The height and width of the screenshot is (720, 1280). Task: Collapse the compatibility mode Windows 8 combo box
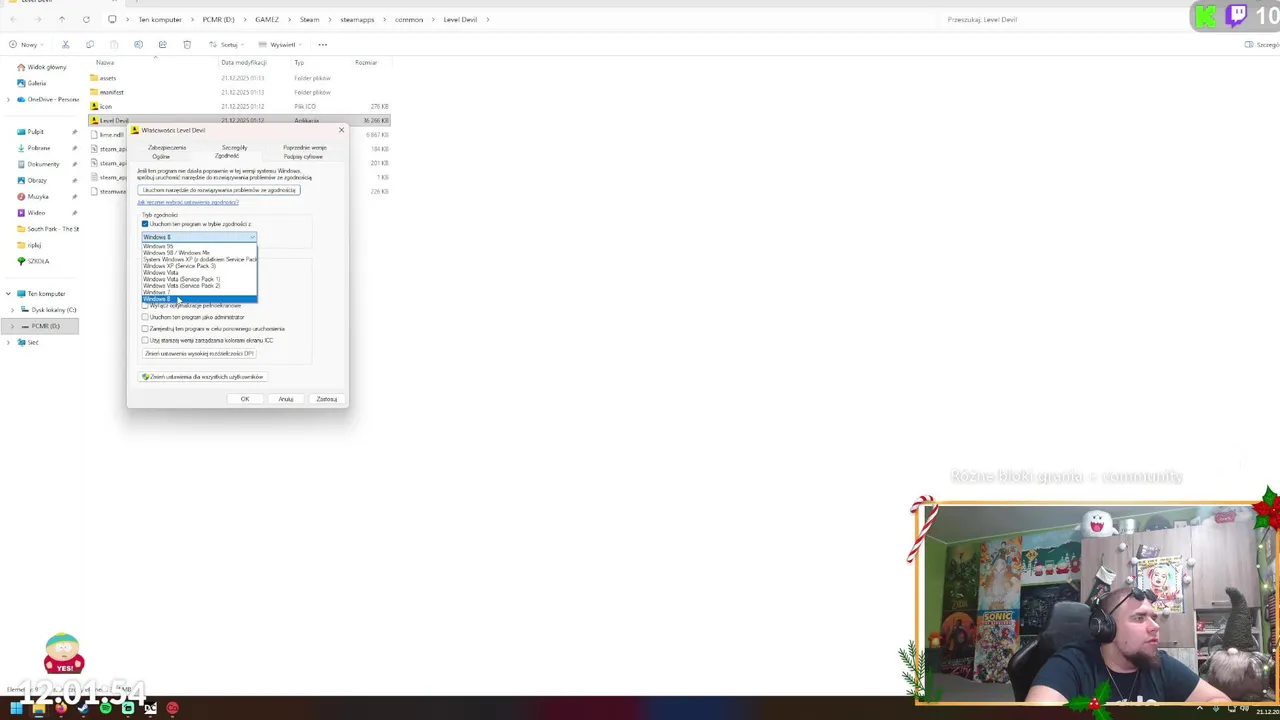tap(199, 237)
